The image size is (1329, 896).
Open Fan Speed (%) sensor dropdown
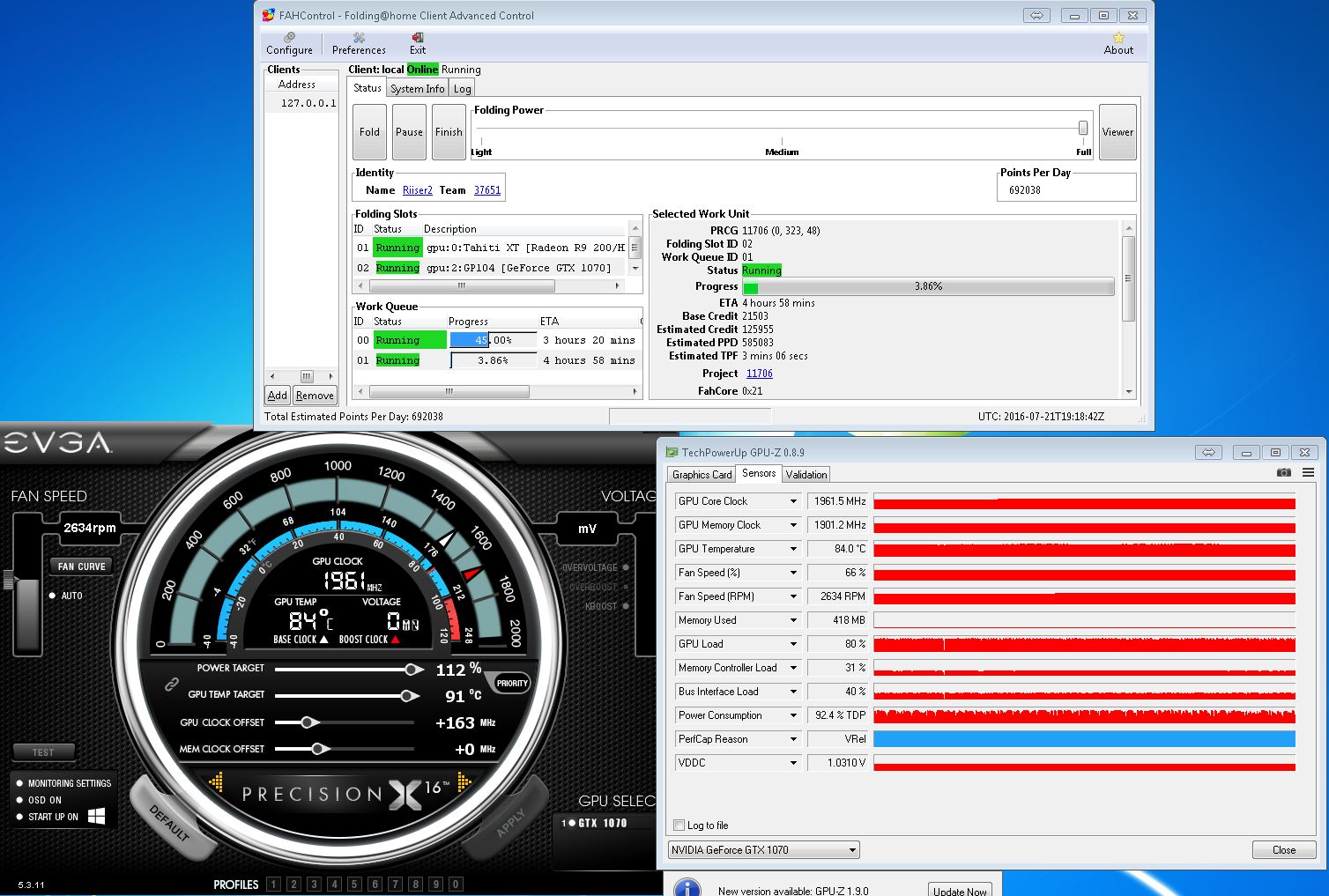point(792,573)
